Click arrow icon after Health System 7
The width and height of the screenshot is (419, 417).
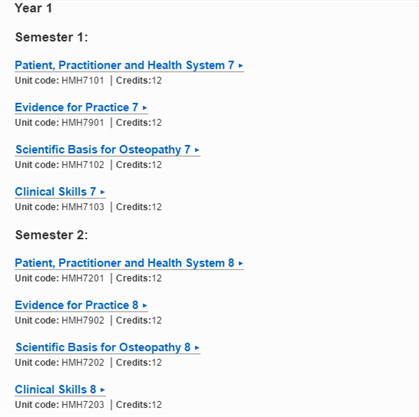241,66
